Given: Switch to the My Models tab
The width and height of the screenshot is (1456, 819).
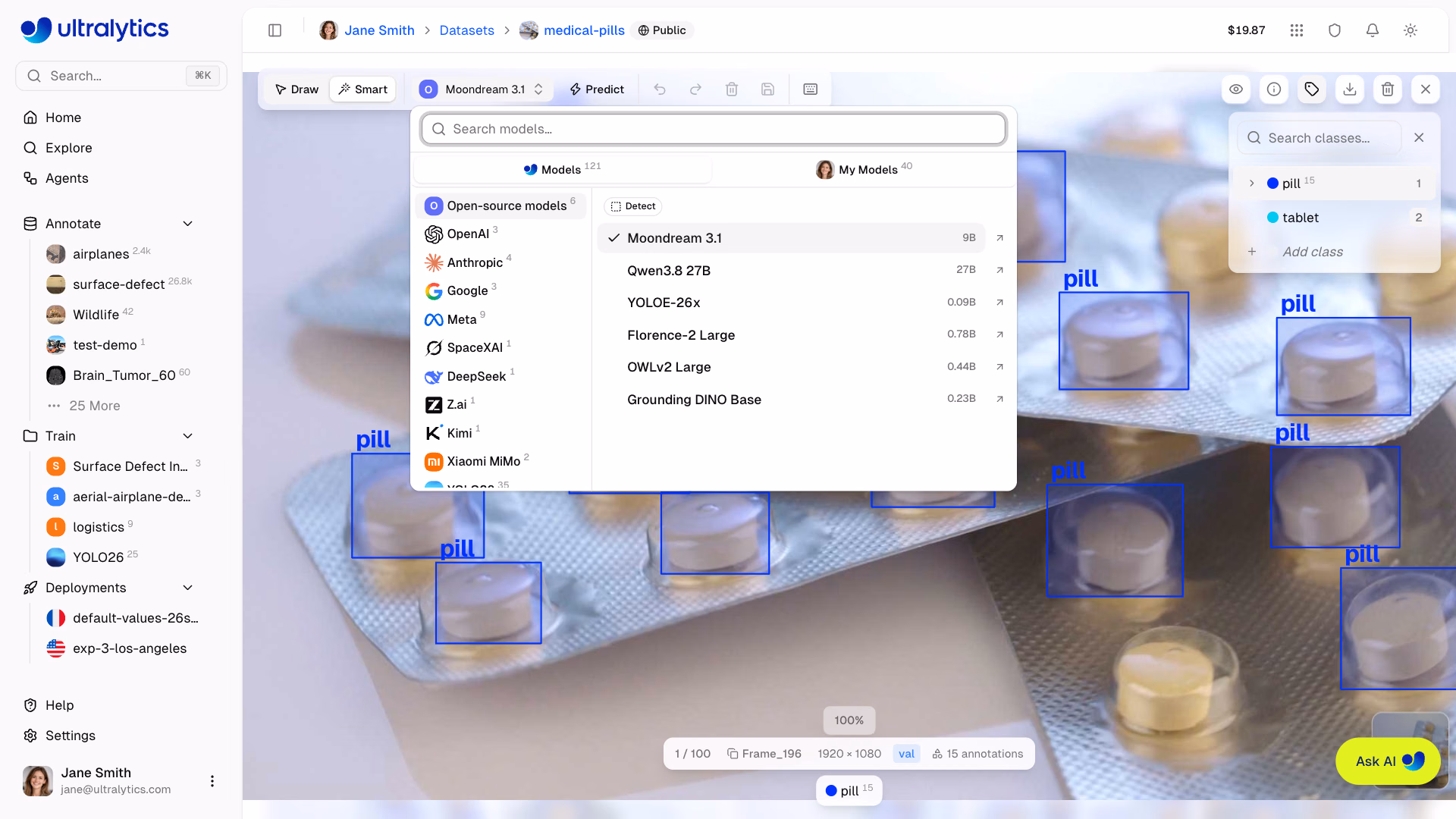Looking at the screenshot, I should point(864,169).
